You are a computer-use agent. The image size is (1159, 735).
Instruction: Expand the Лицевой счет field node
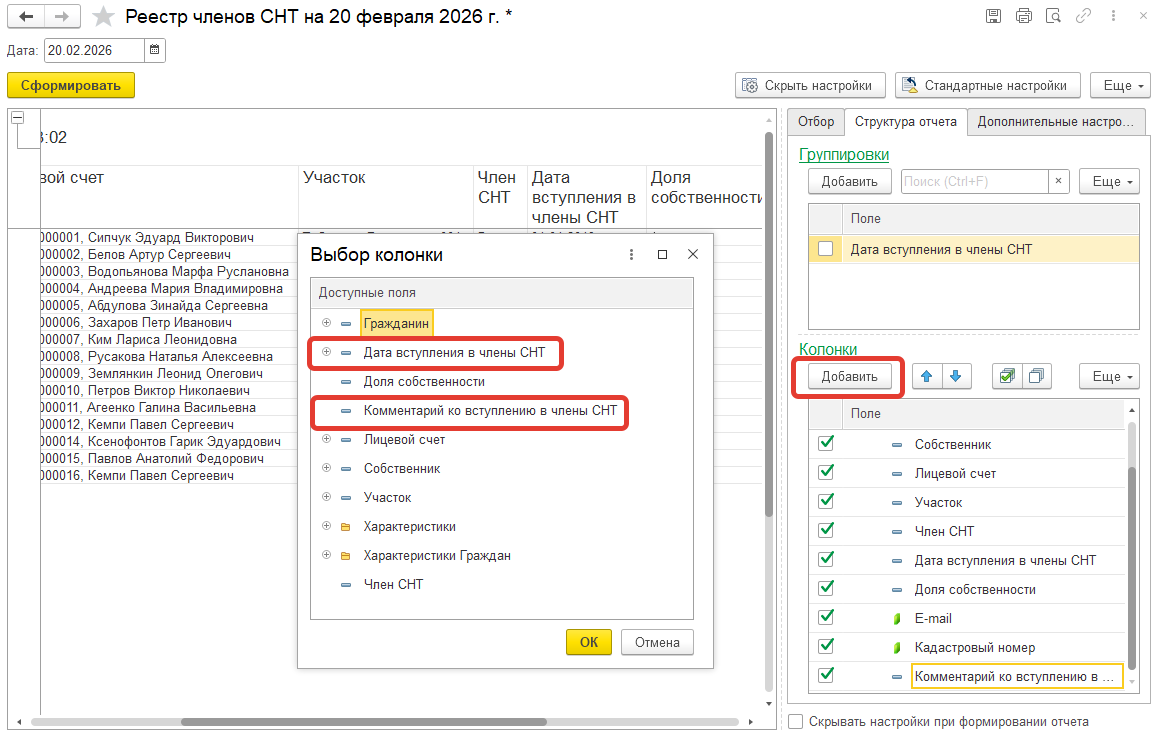pyautogui.click(x=326, y=439)
